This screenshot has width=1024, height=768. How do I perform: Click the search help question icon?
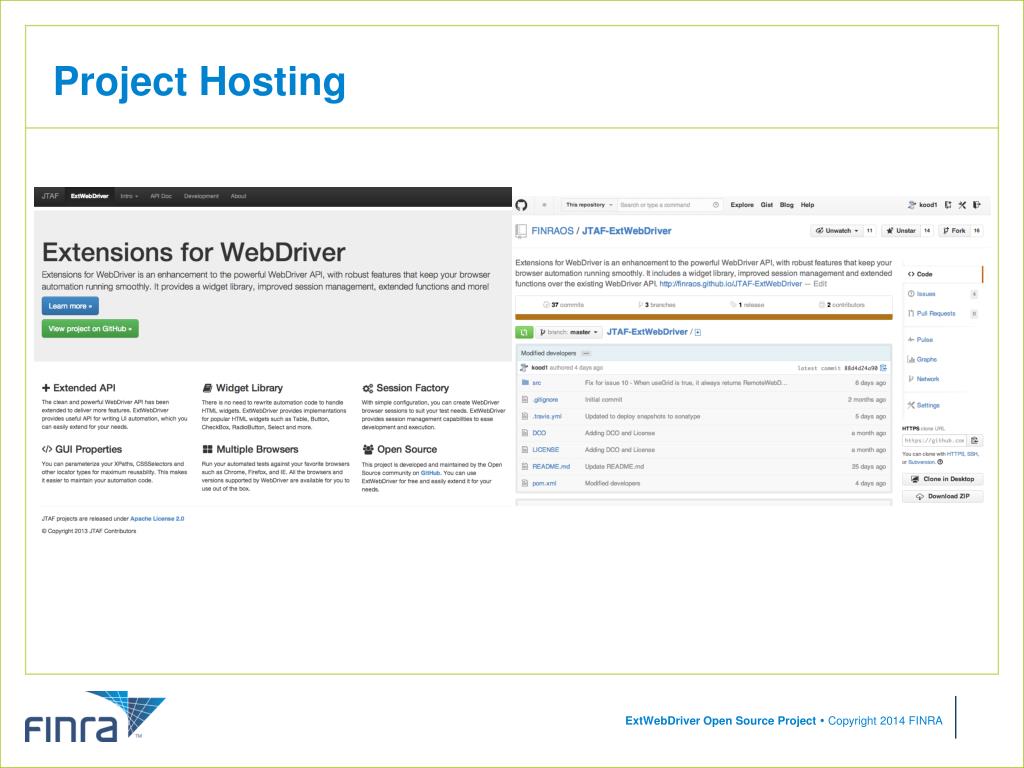pyautogui.click(x=716, y=205)
